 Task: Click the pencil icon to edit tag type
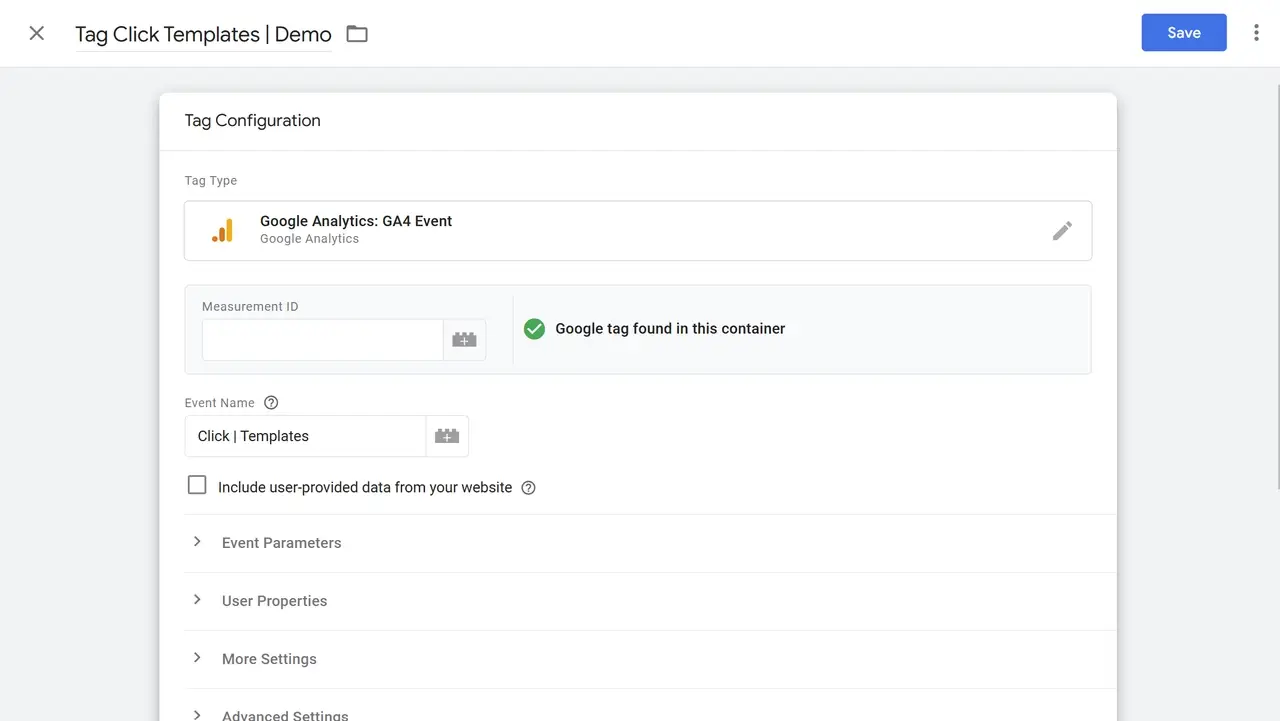[x=1062, y=231]
